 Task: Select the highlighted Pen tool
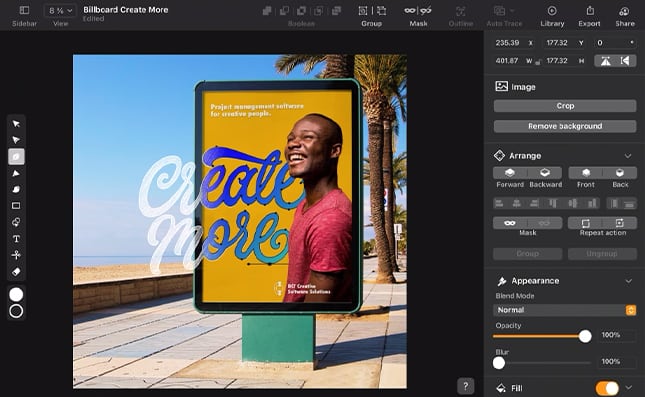click(x=16, y=156)
